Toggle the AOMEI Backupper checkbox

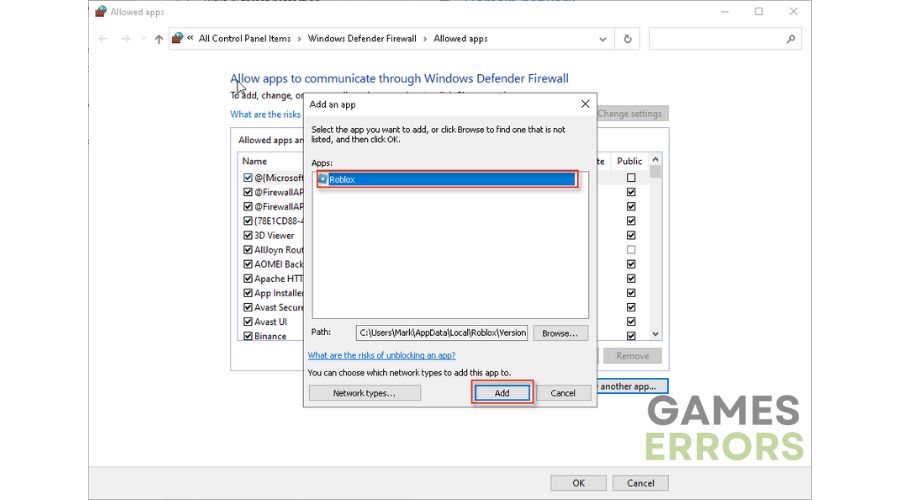(248, 264)
